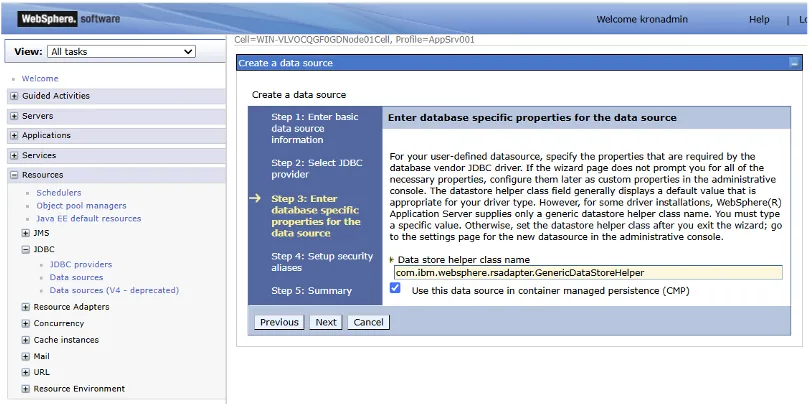Click the Data store helper class name label
Viewport: 810px width, 405px height.
pos(463,260)
